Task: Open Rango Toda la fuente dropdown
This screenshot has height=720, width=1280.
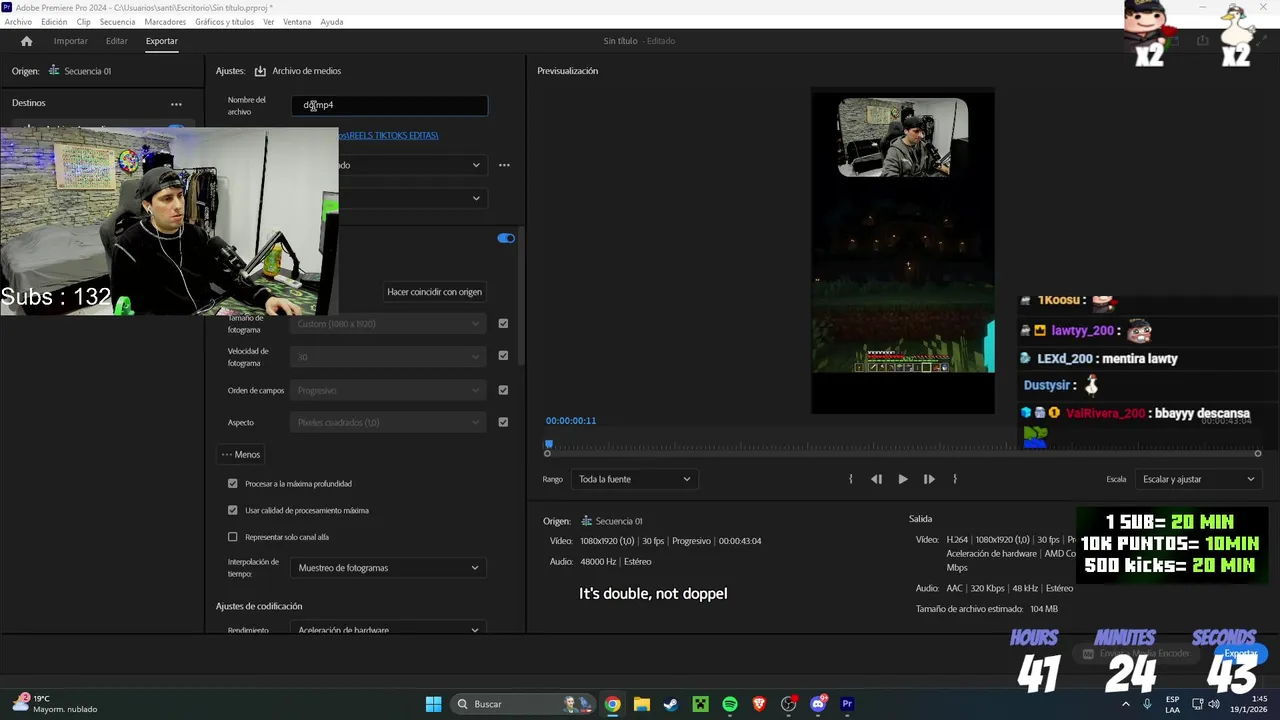Action: pyautogui.click(x=634, y=479)
